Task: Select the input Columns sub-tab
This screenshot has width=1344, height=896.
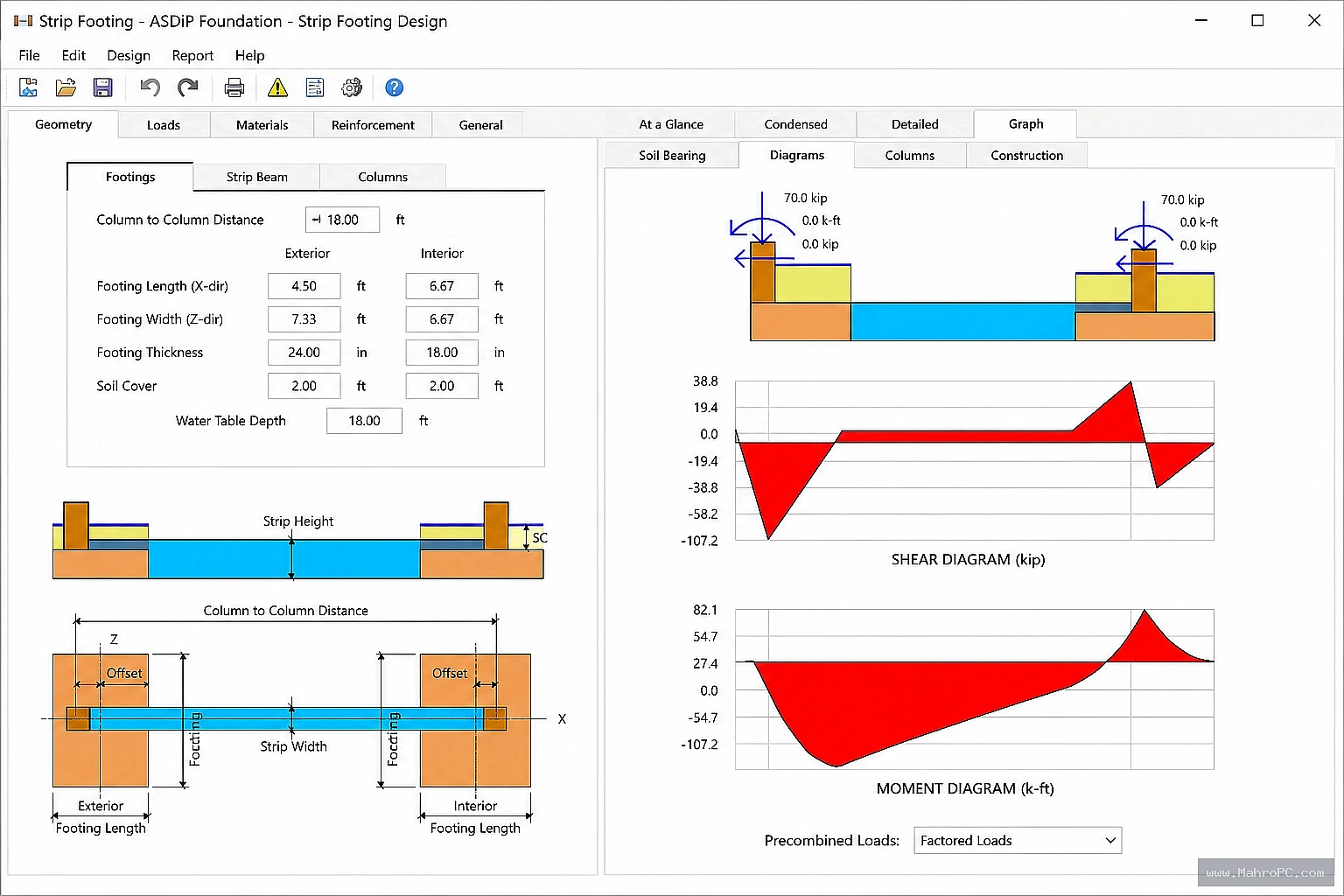Action: (x=383, y=177)
